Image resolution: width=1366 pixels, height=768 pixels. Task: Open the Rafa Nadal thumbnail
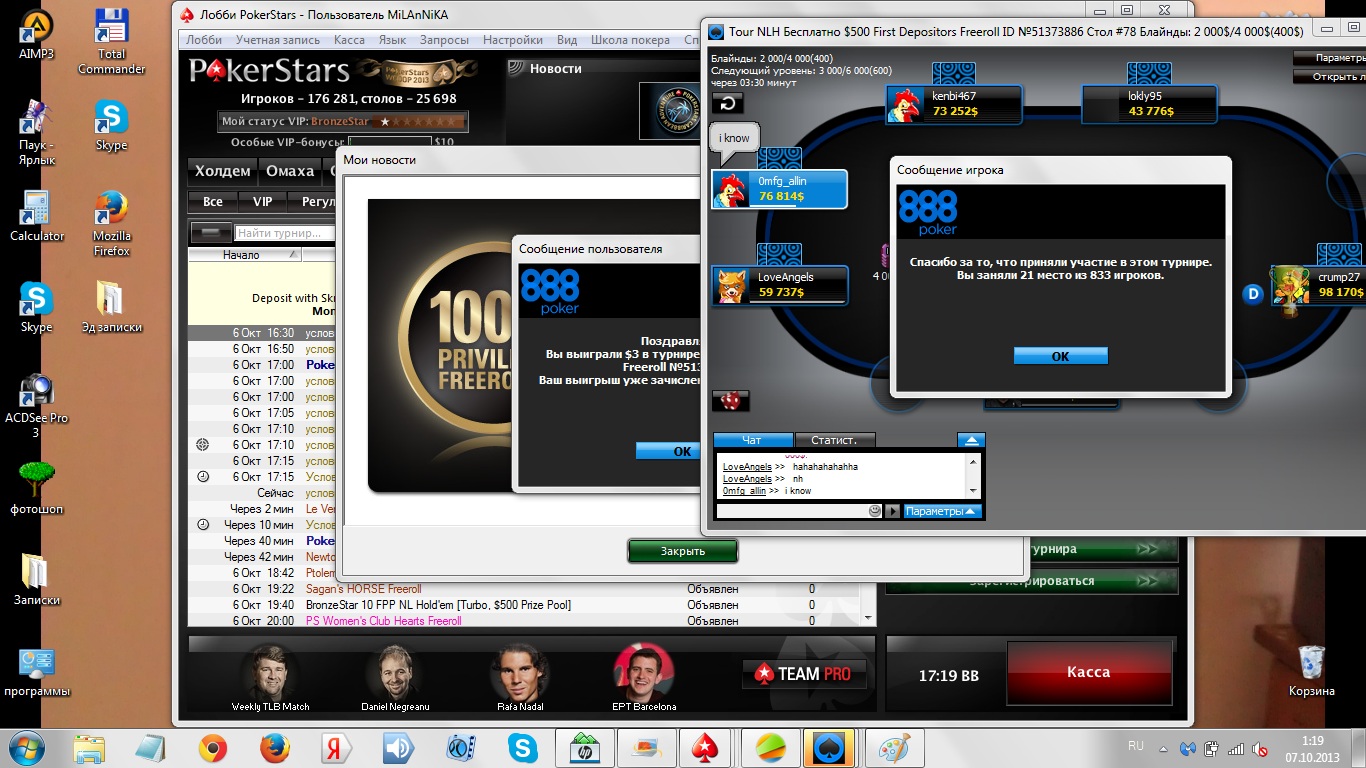coord(520,677)
